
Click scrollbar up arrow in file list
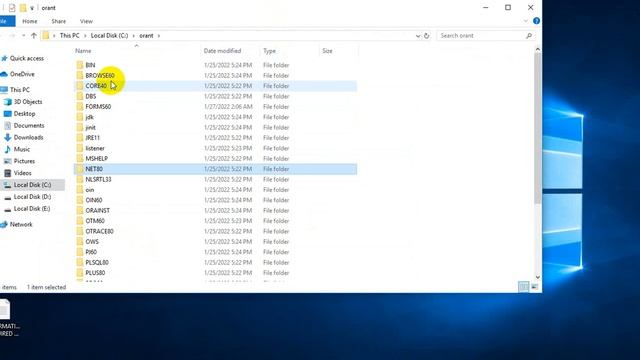(538, 49)
